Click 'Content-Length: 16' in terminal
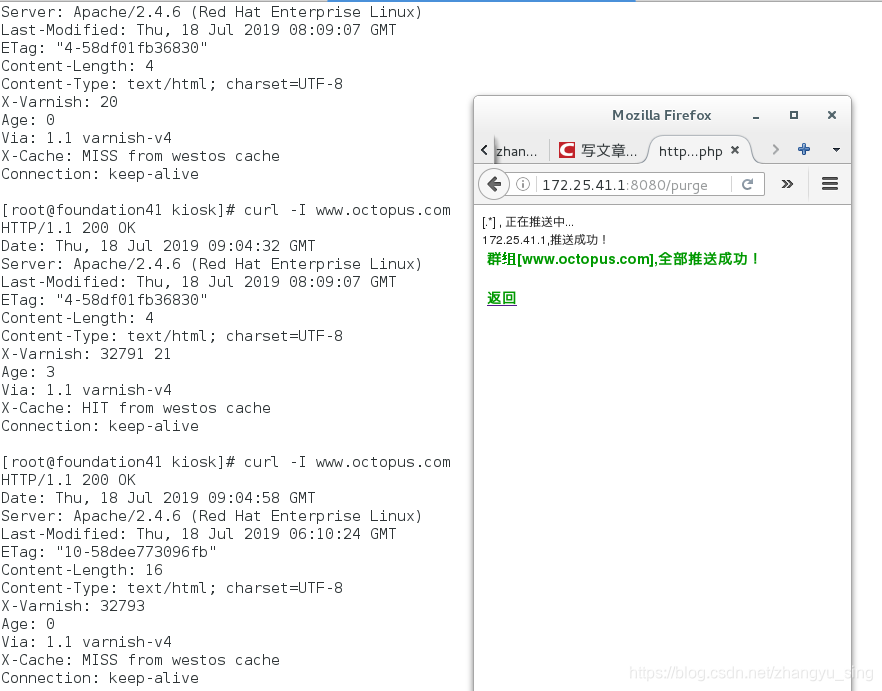This screenshot has width=882, height=691. click(x=82, y=570)
